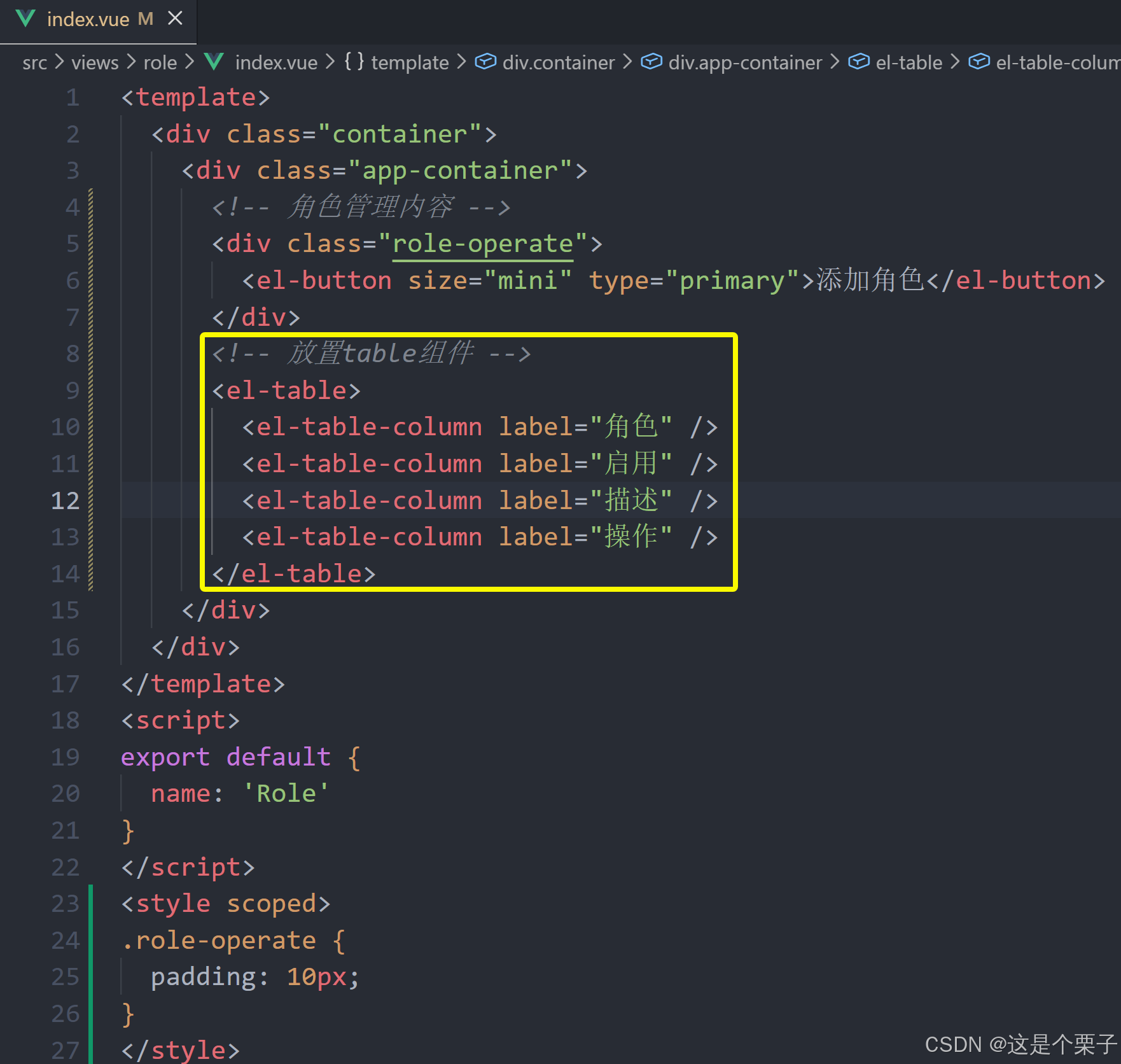Image resolution: width=1121 pixels, height=1064 pixels.
Task: Click the braces icon before template breadcrumb
Action: click(354, 62)
